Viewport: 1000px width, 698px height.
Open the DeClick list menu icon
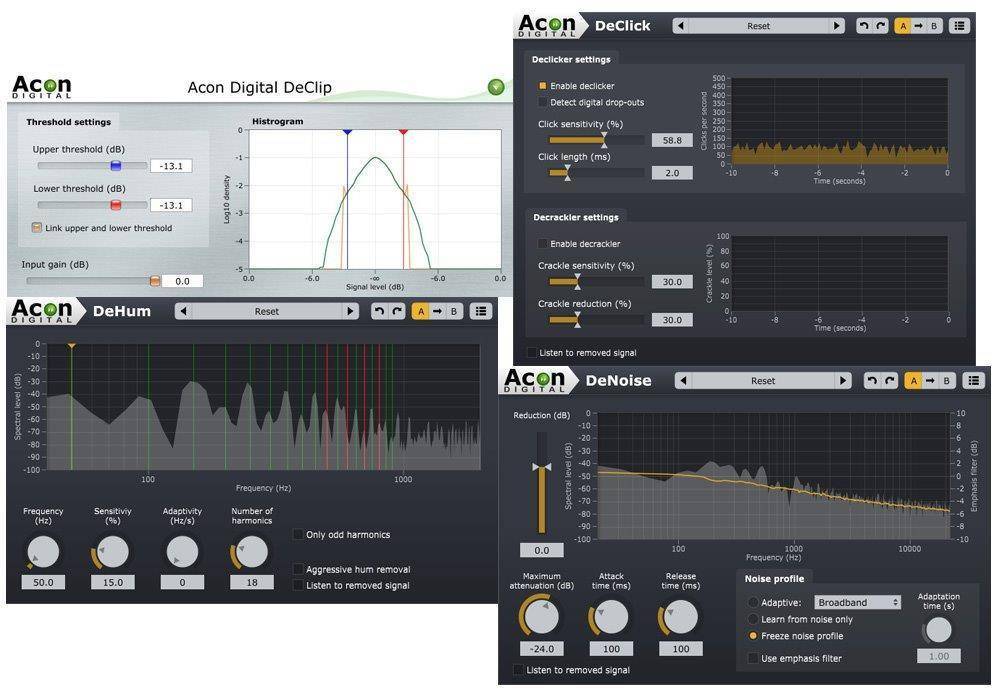pyautogui.click(x=959, y=26)
